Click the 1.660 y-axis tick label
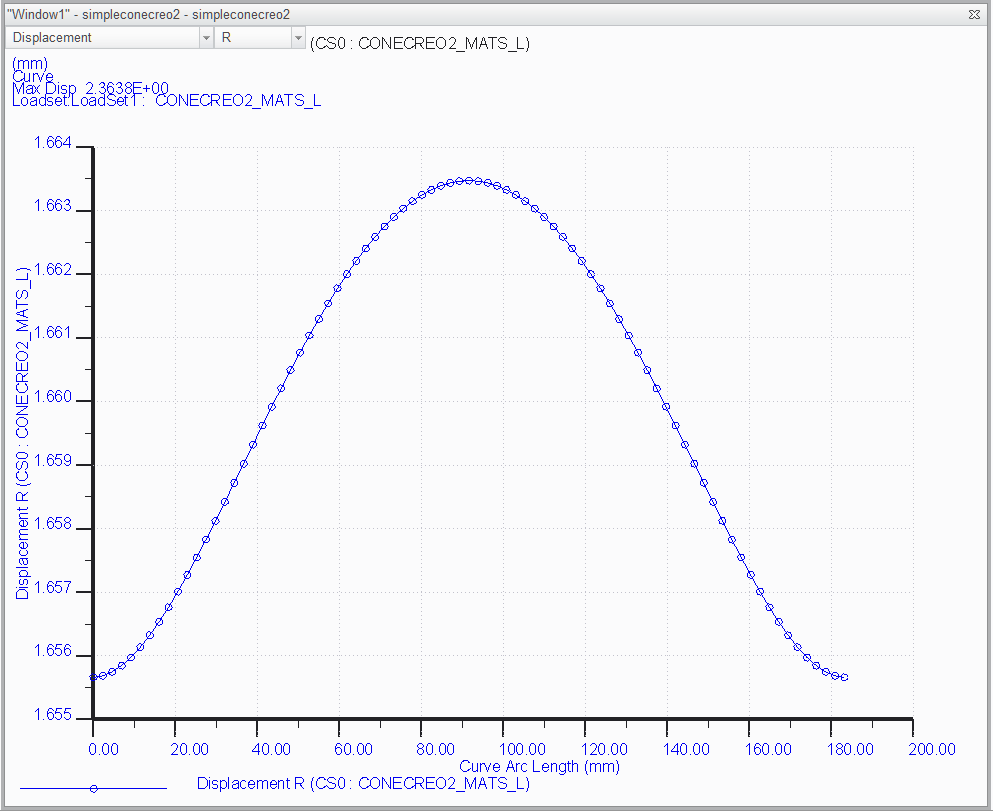Screen dimensions: 993x811 (53, 397)
